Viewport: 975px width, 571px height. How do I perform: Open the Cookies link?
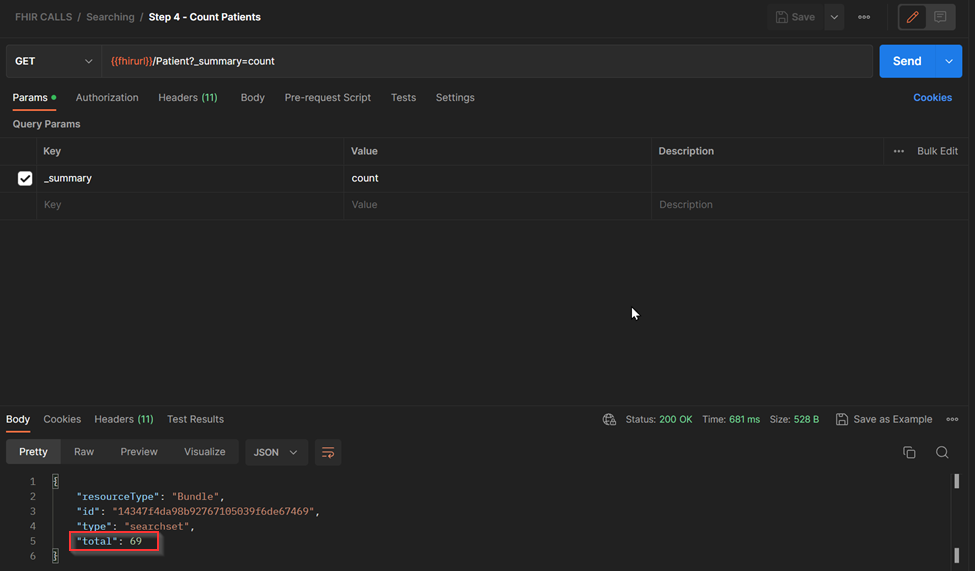pyautogui.click(x=932, y=98)
